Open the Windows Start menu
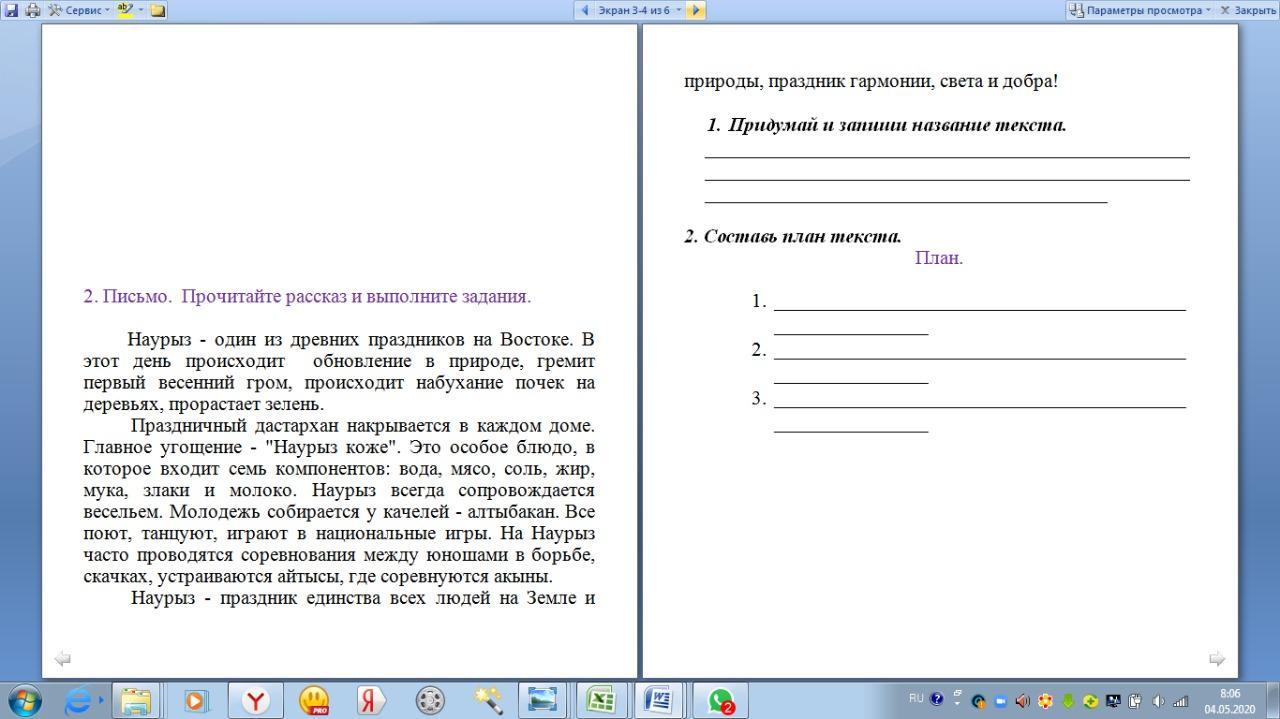The width and height of the screenshot is (1280, 719). point(24,700)
